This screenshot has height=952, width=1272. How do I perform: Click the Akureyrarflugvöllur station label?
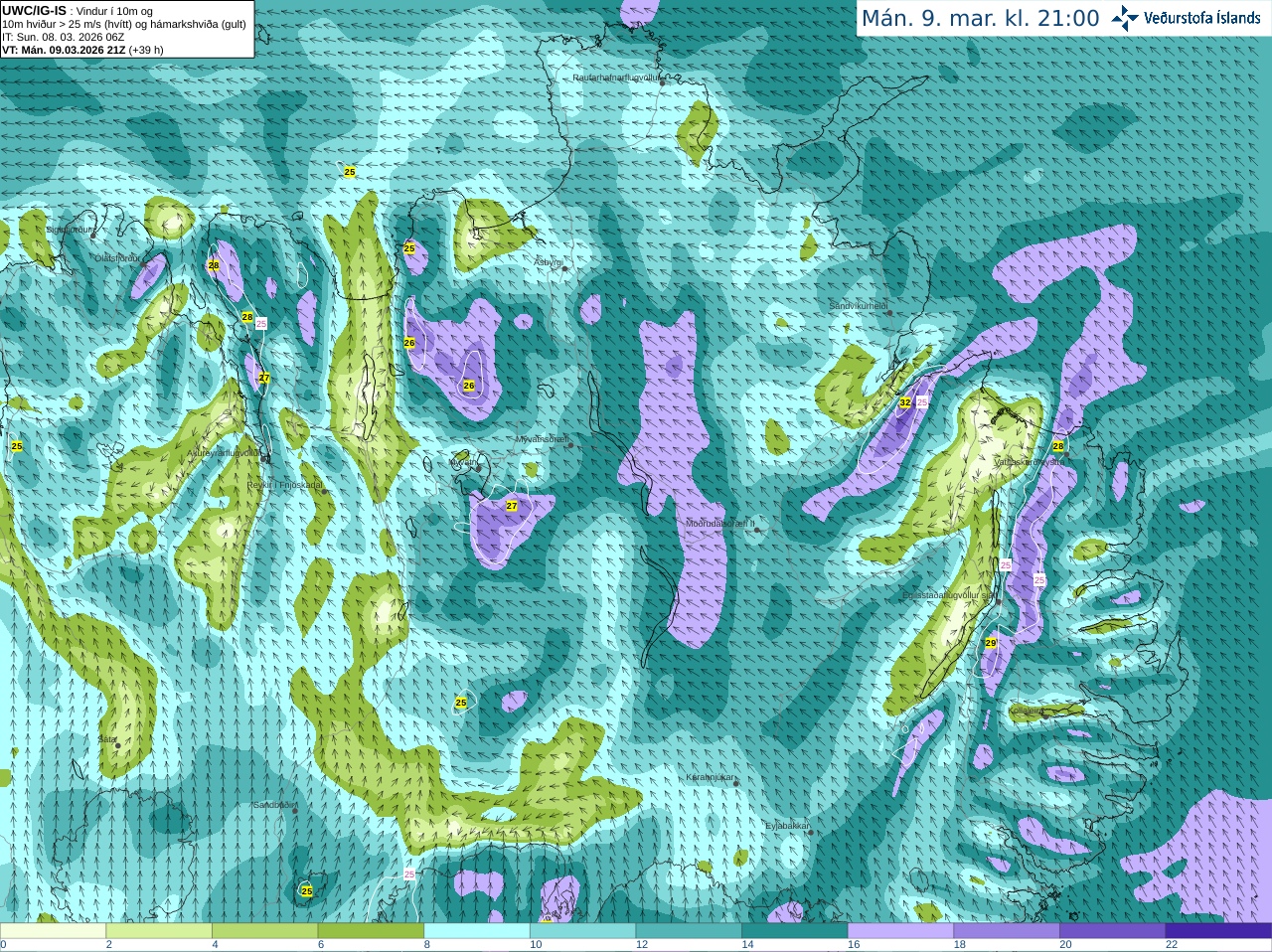tap(224, 452)
